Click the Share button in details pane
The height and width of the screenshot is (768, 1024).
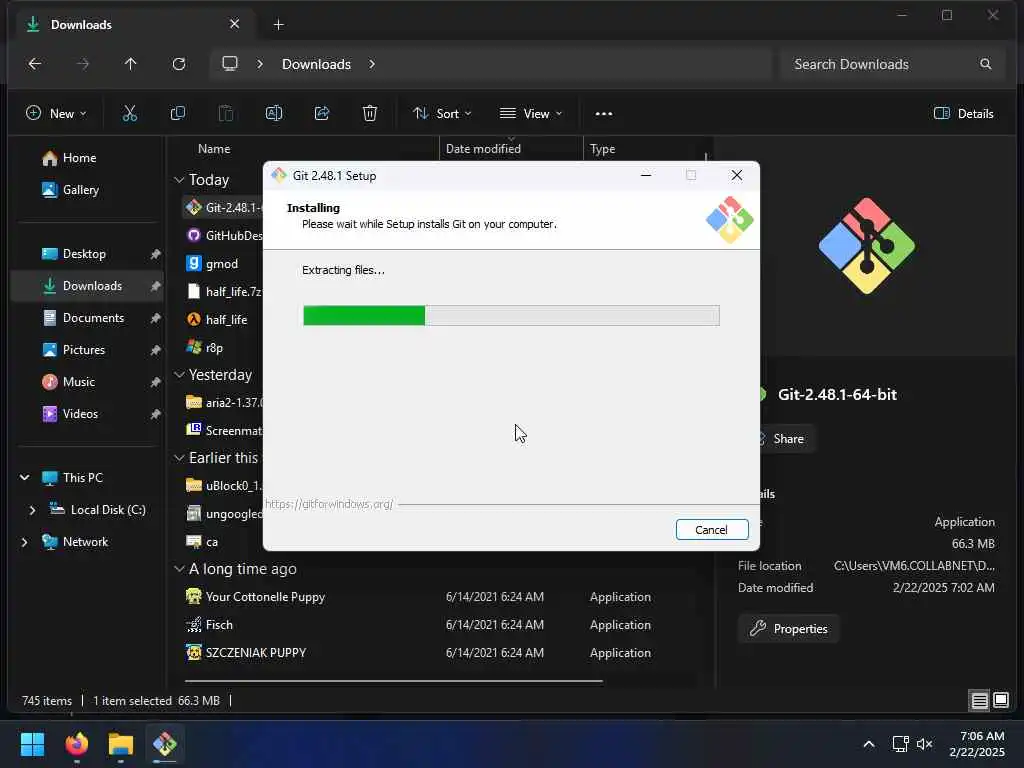click(788, 439)
